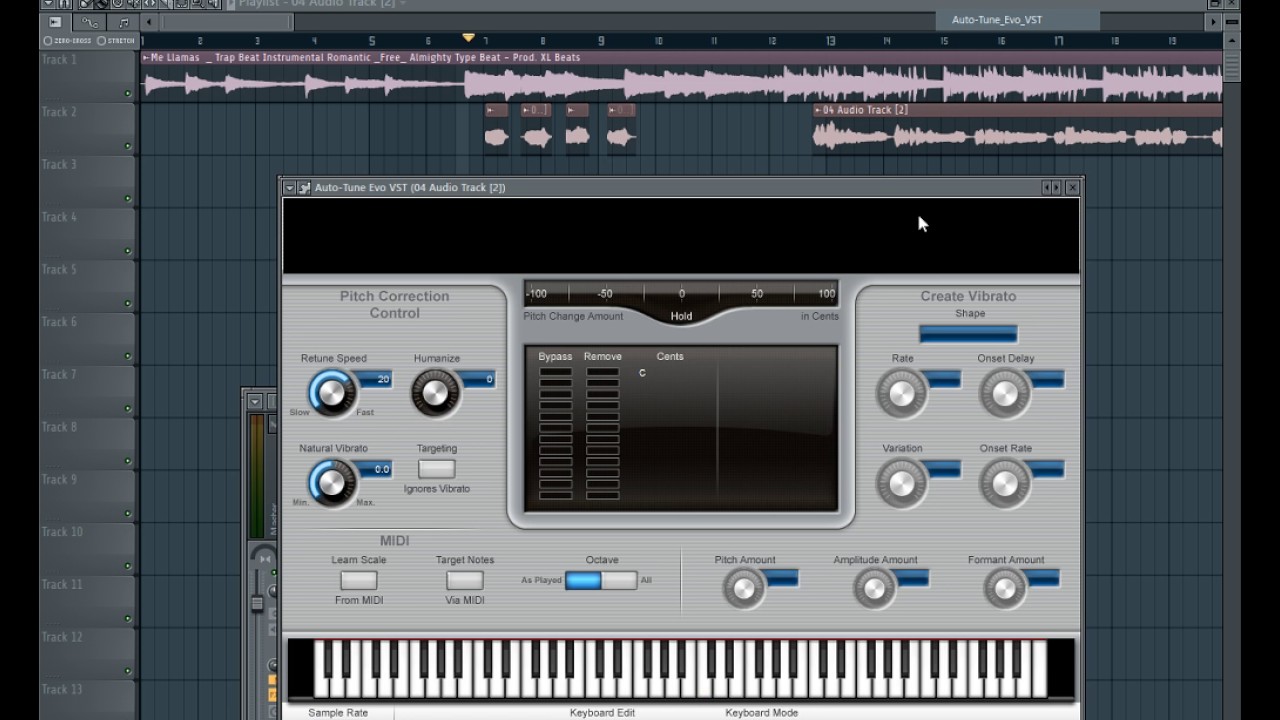The image size is (1280, 720).
Task: Click the Sample Rate label at bottom
Action: click(338, 713)
